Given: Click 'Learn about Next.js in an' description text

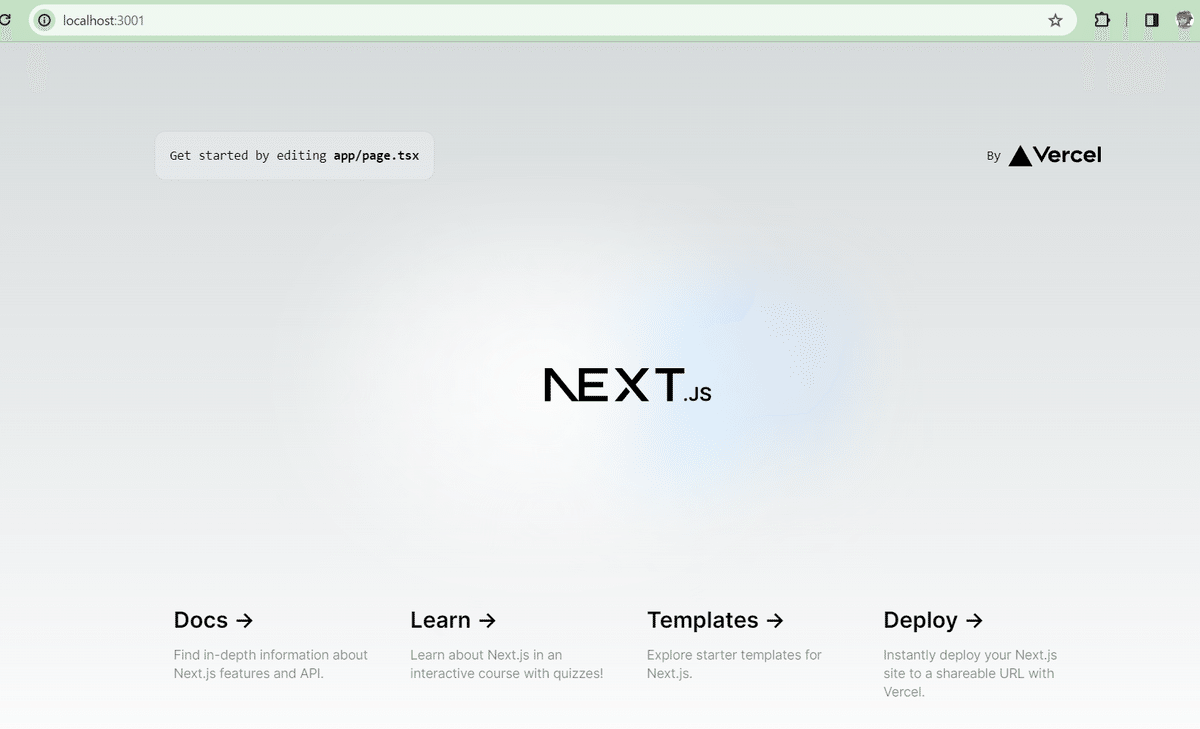Looking at the screenshot, I should pyautogui.click(x=486, y=655).
